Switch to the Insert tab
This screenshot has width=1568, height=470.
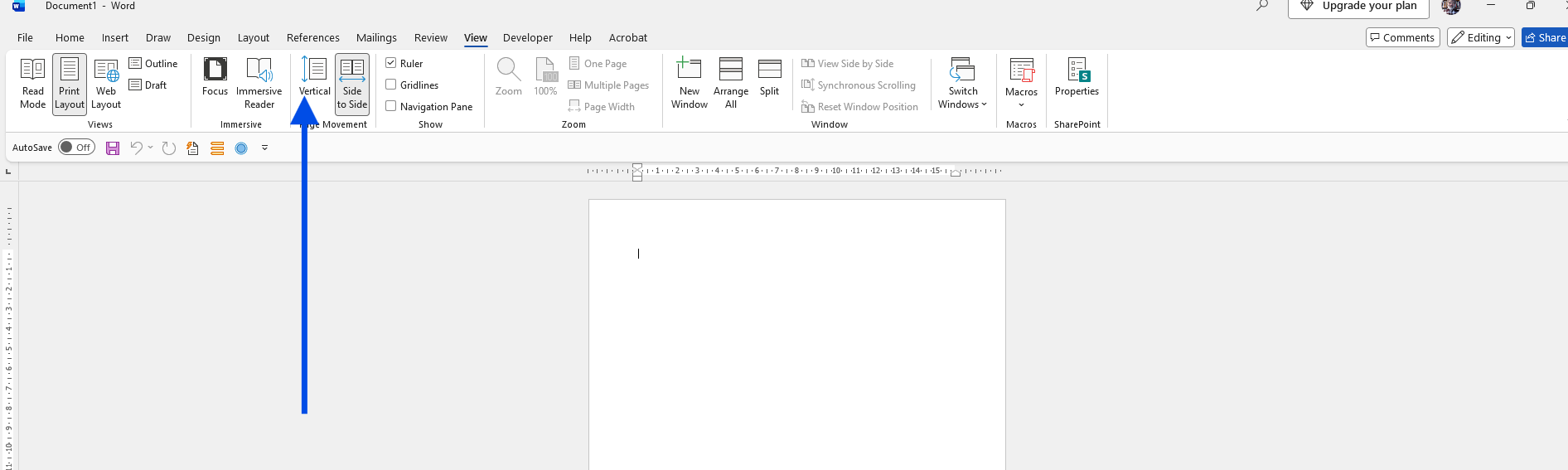click(115, 37)
